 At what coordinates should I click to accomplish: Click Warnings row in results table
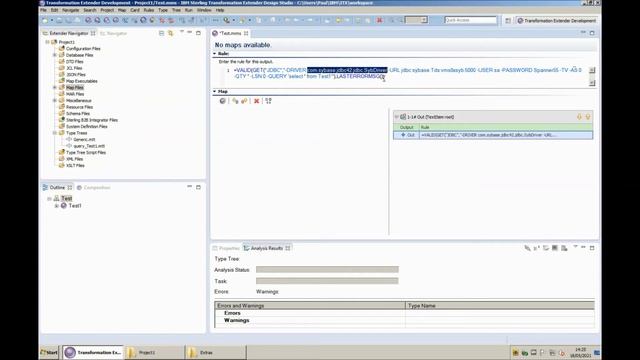(x=404, y=320)
